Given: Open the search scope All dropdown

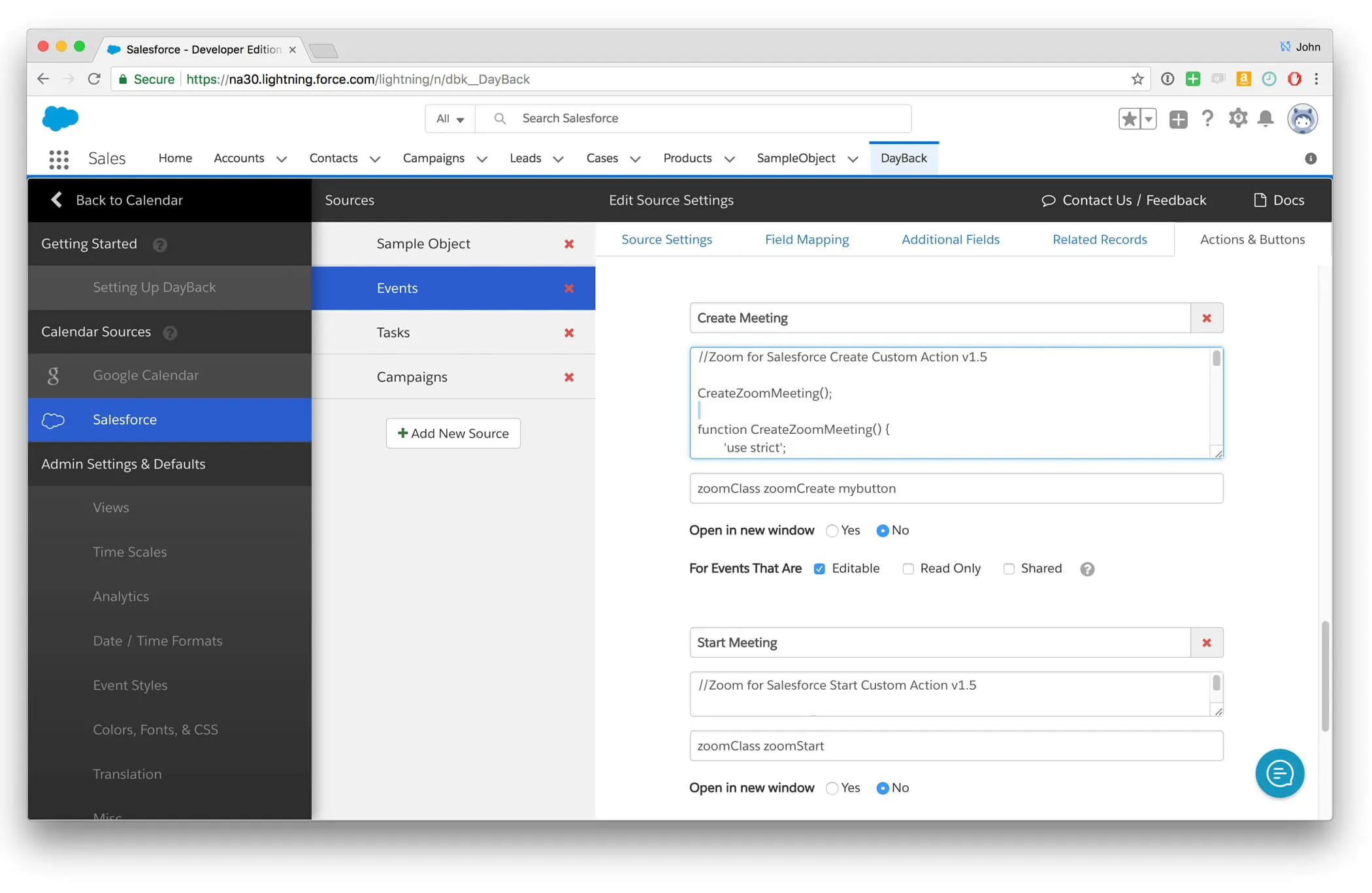Looking at the screenshot, I should (450, 119).
